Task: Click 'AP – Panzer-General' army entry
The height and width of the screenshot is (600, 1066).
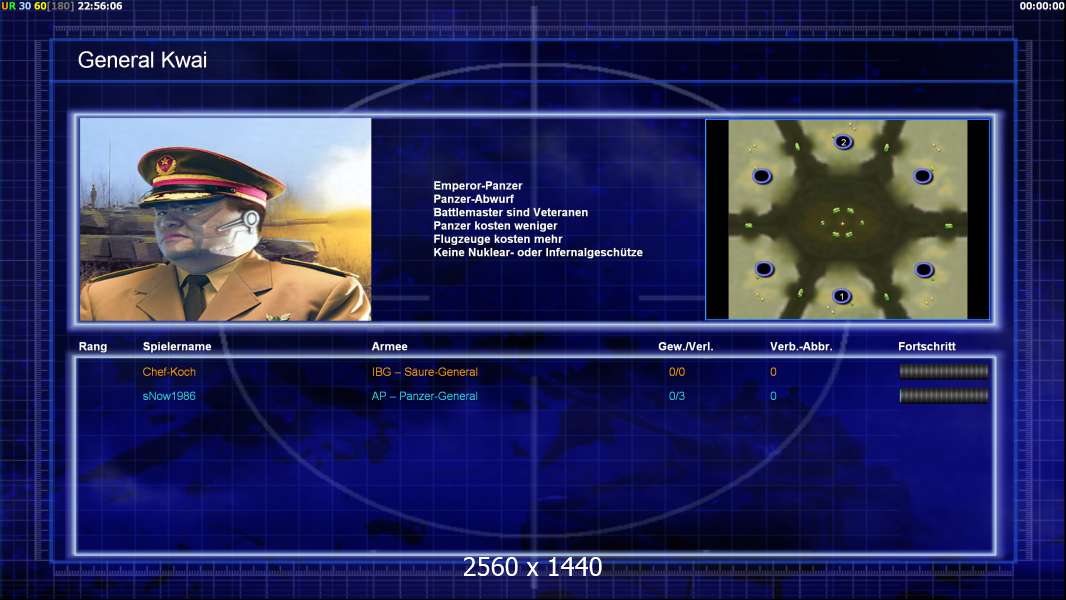Action: coord(424,396)
